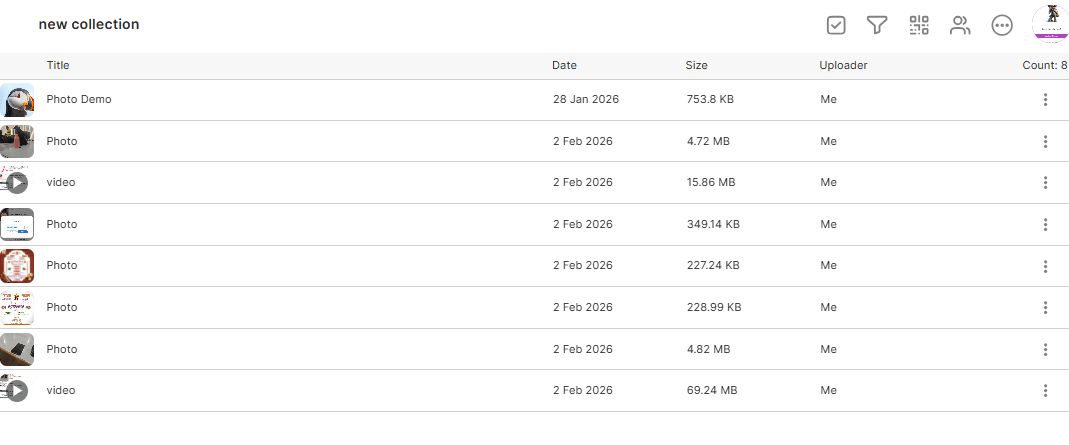Screen dimensions: 1069x445
Task: Open the Photo Demo puffin thumbnail
Action: 17,100
